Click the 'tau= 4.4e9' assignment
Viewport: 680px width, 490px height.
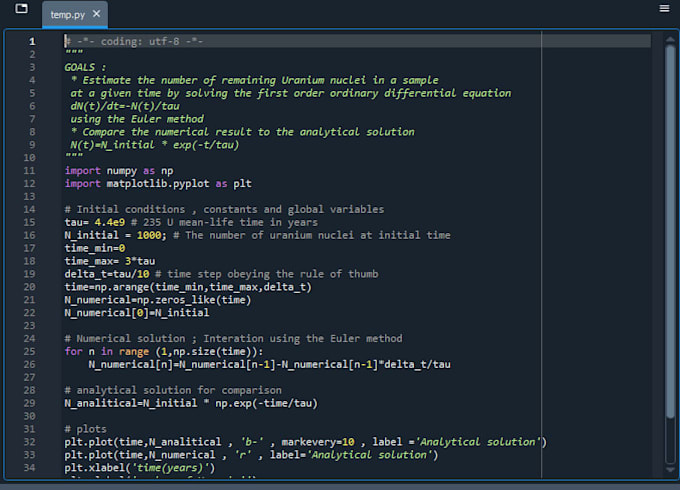coord(95,222)
